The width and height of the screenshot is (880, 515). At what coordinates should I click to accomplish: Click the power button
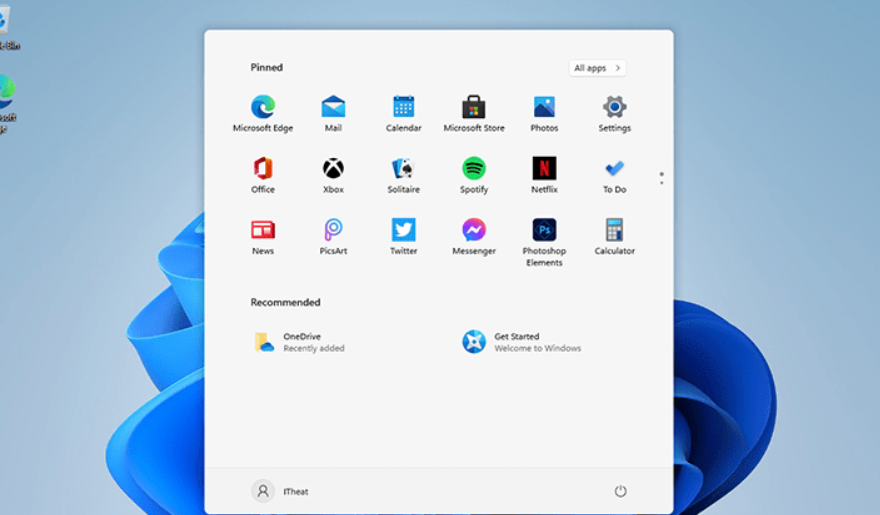620,491
